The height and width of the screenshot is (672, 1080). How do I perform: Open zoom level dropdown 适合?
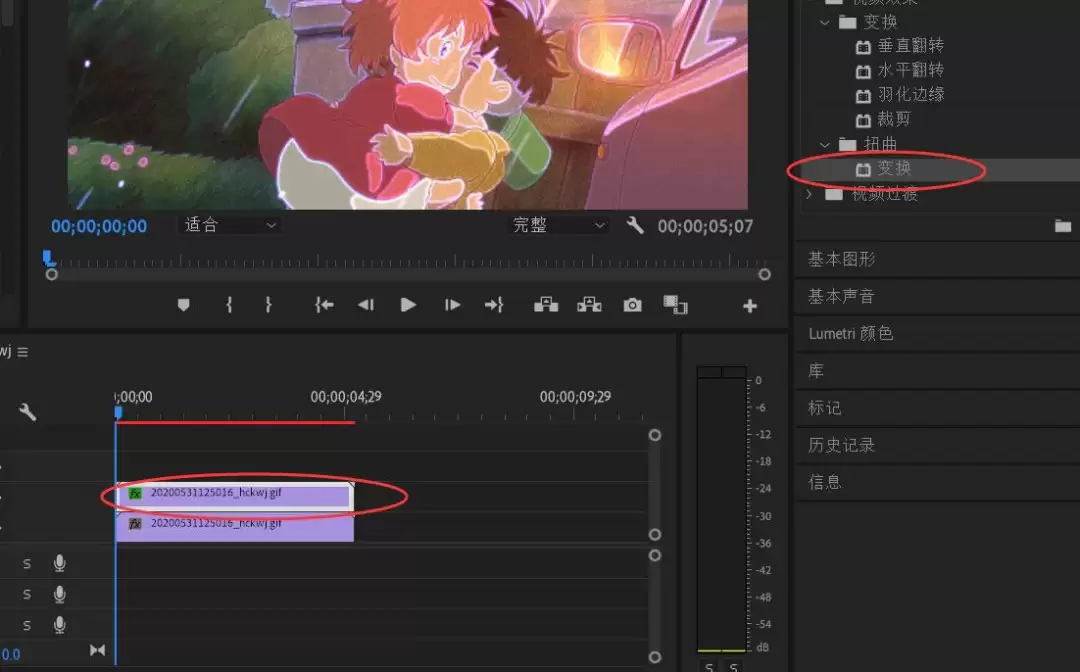click(x=230, y=224)
